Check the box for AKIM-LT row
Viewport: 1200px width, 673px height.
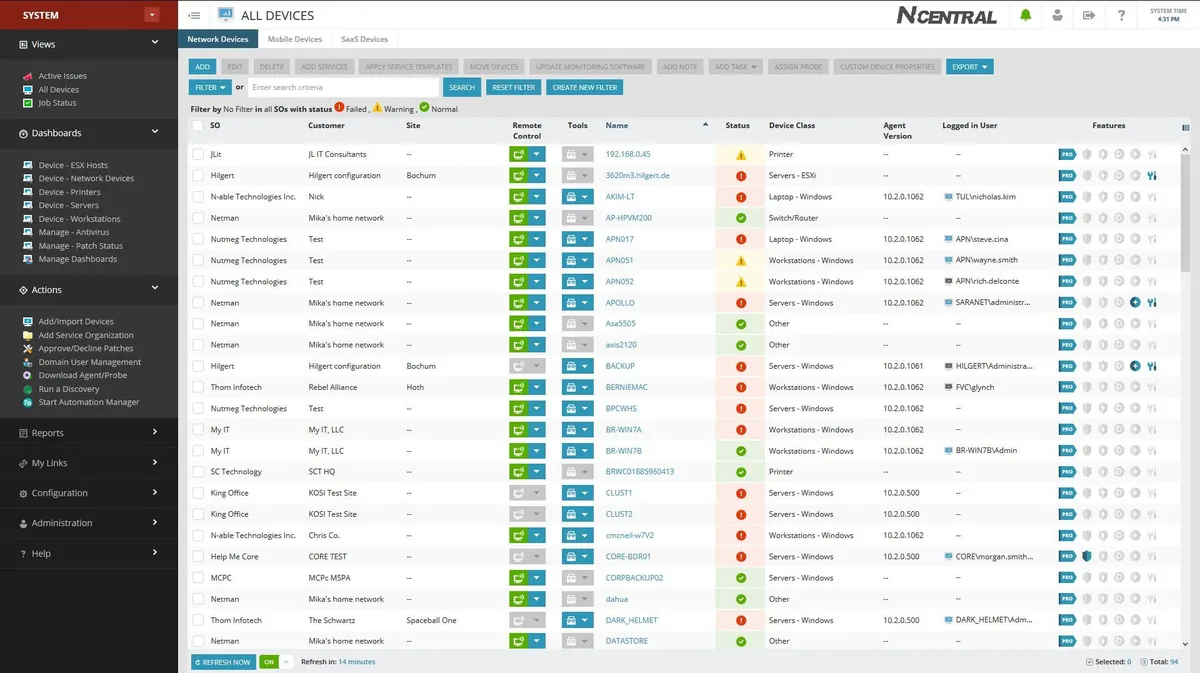[x=198, y=197]
